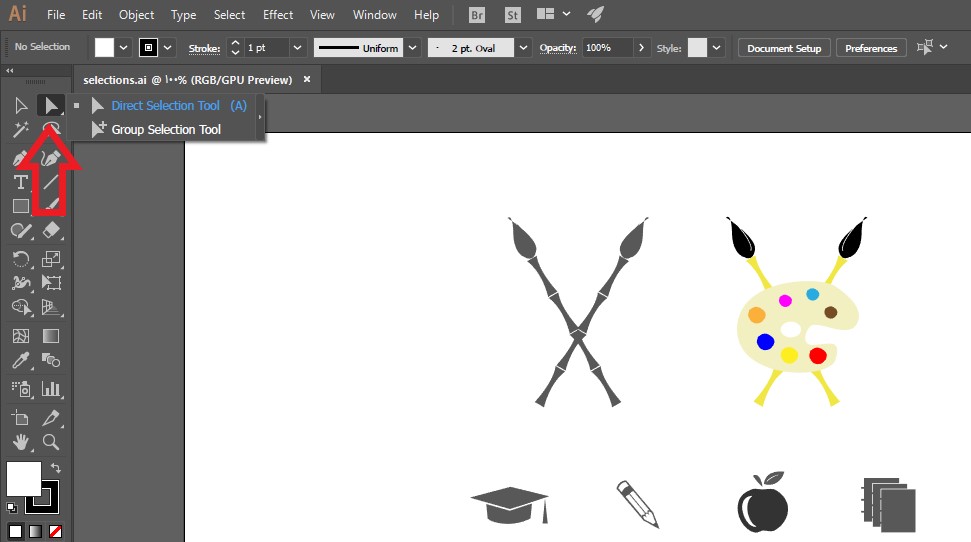Choose the Column Graph tool

51,388
